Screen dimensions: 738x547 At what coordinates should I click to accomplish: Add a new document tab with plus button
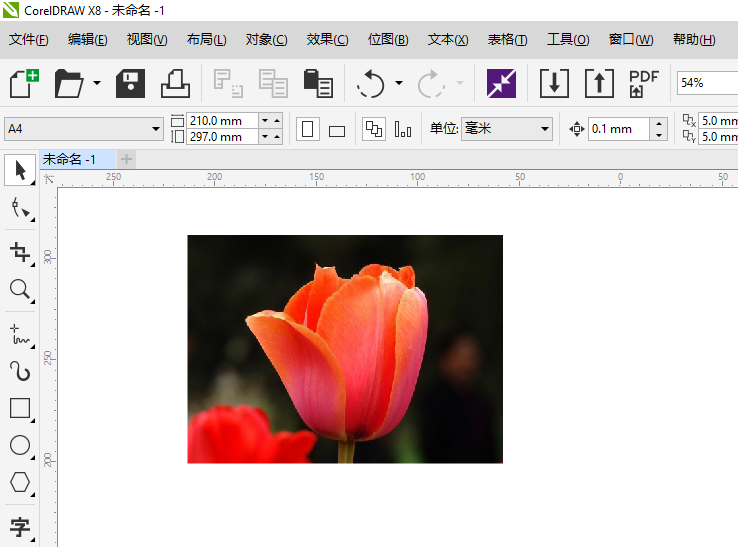pyautogui.click(x=126, y=160)
